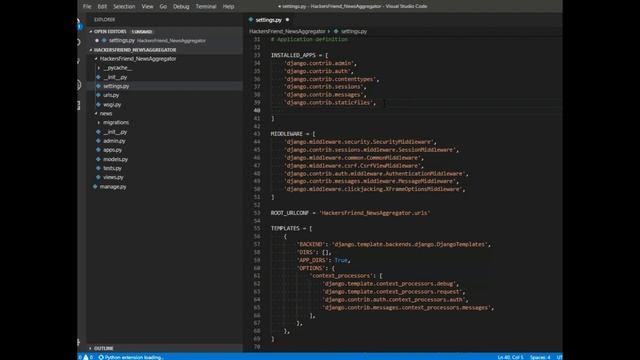Image resolution: width=640 pixels, height=360 pixels.
Task: Expand the Outline section
Action: tap(90, 348)
